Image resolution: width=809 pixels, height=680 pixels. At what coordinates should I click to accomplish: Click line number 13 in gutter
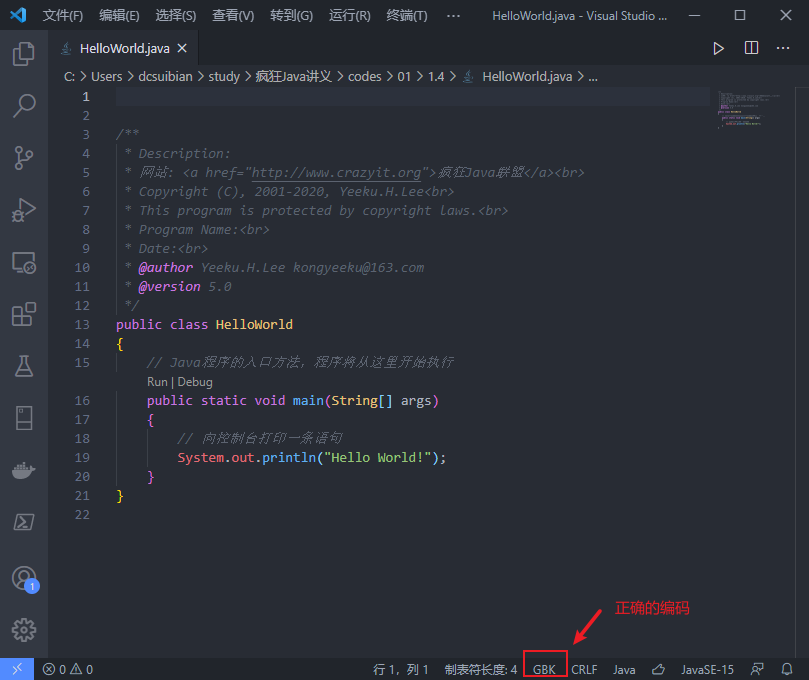(82, 325)
